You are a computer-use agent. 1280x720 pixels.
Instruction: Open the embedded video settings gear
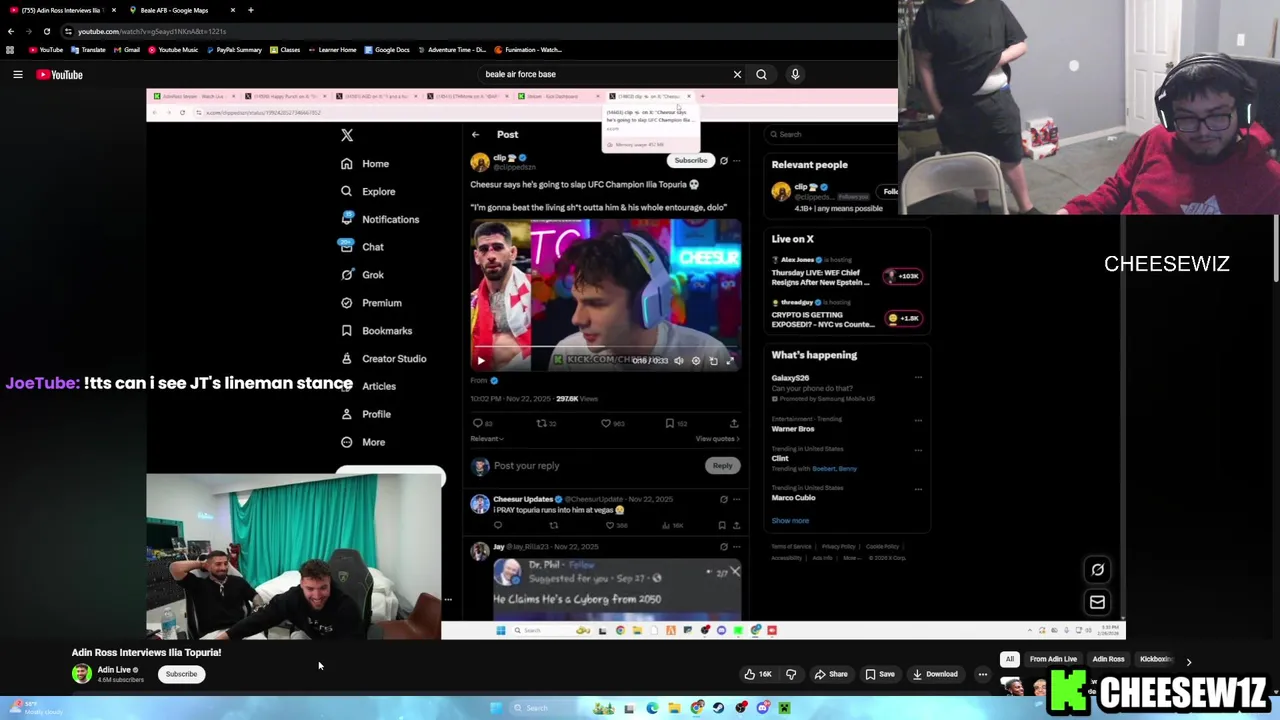(x=696, y=361)
